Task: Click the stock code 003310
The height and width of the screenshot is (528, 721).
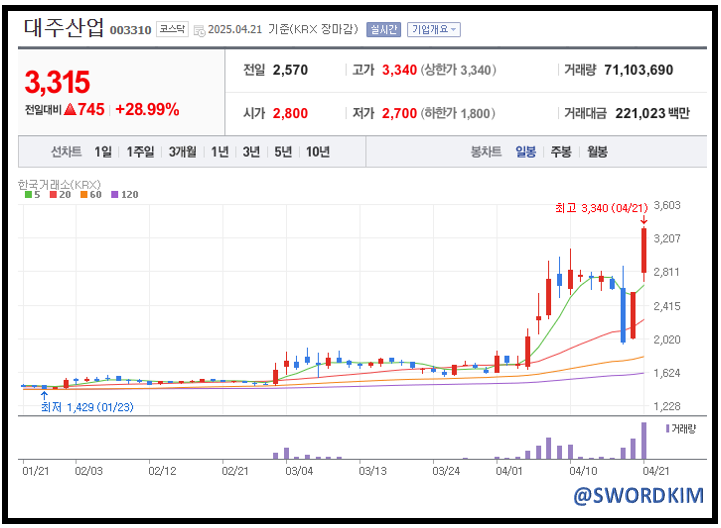Action: (131, 30)
